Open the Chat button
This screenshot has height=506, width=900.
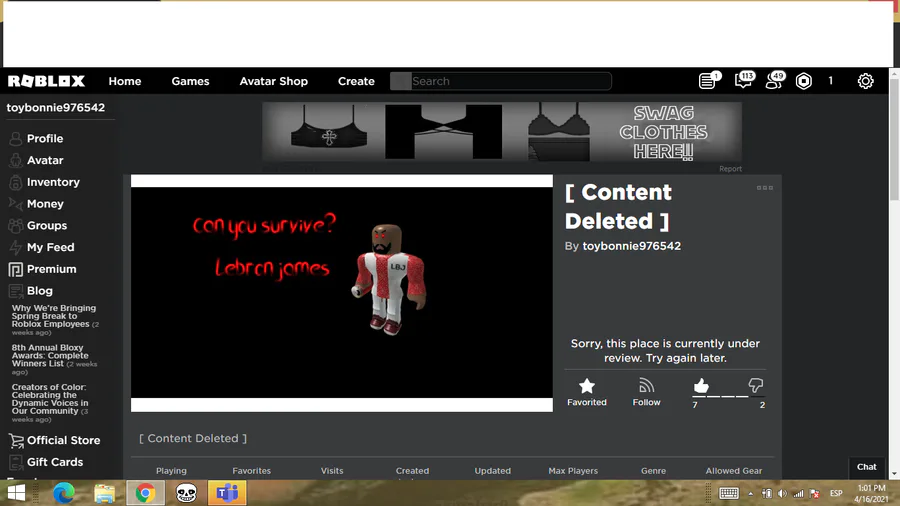pyautogui.click(x=866, y=467)
